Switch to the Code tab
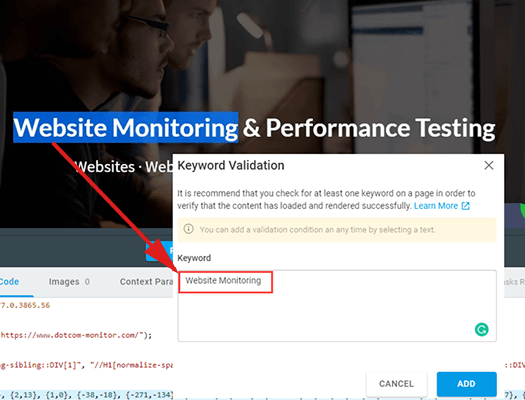The width and height of the screenshot is (525, 400). pyautogui.click(x=9, y=282)
